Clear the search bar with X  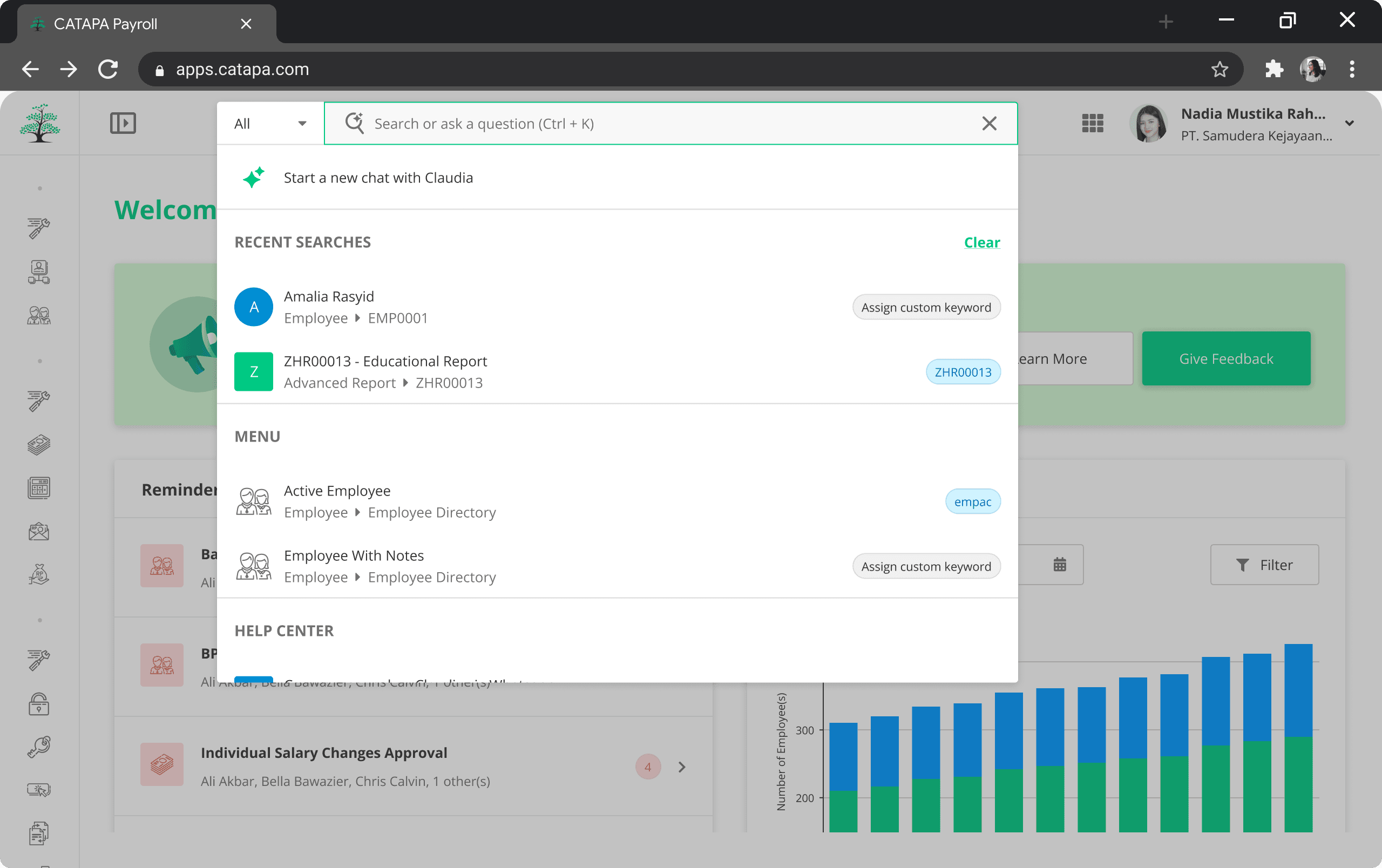click(x=989, y=124)
